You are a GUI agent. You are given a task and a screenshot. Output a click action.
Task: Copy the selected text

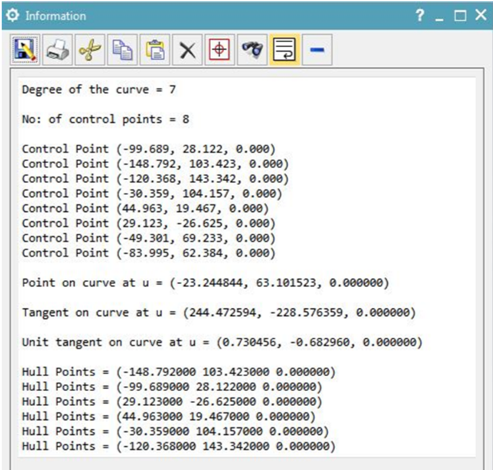pos(122,50)
